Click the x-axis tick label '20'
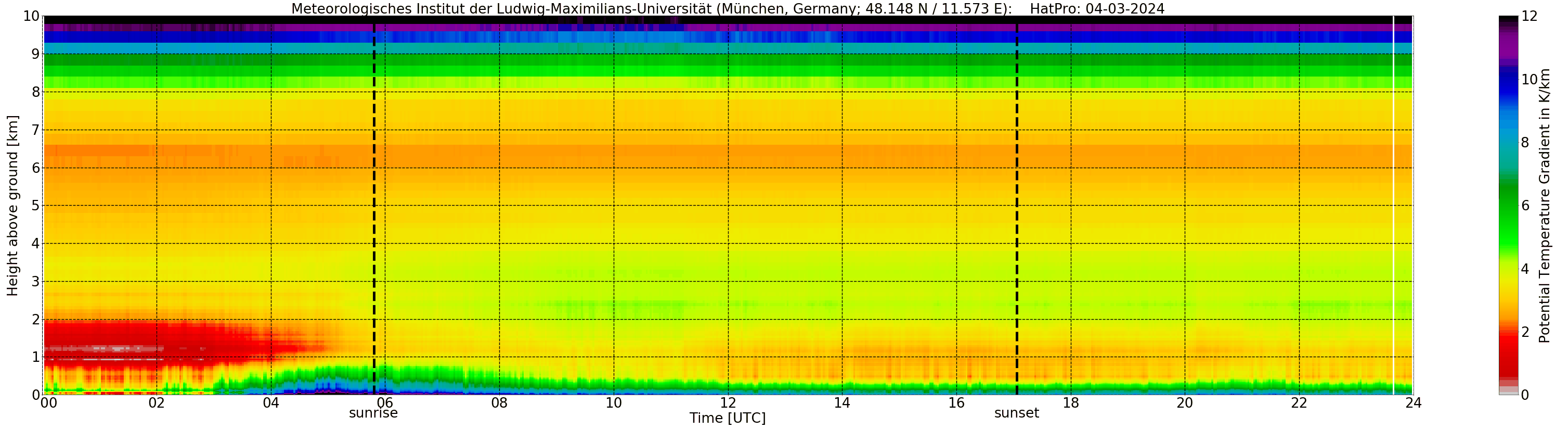Screen dimensions: 1568x429 (1185, 403)
